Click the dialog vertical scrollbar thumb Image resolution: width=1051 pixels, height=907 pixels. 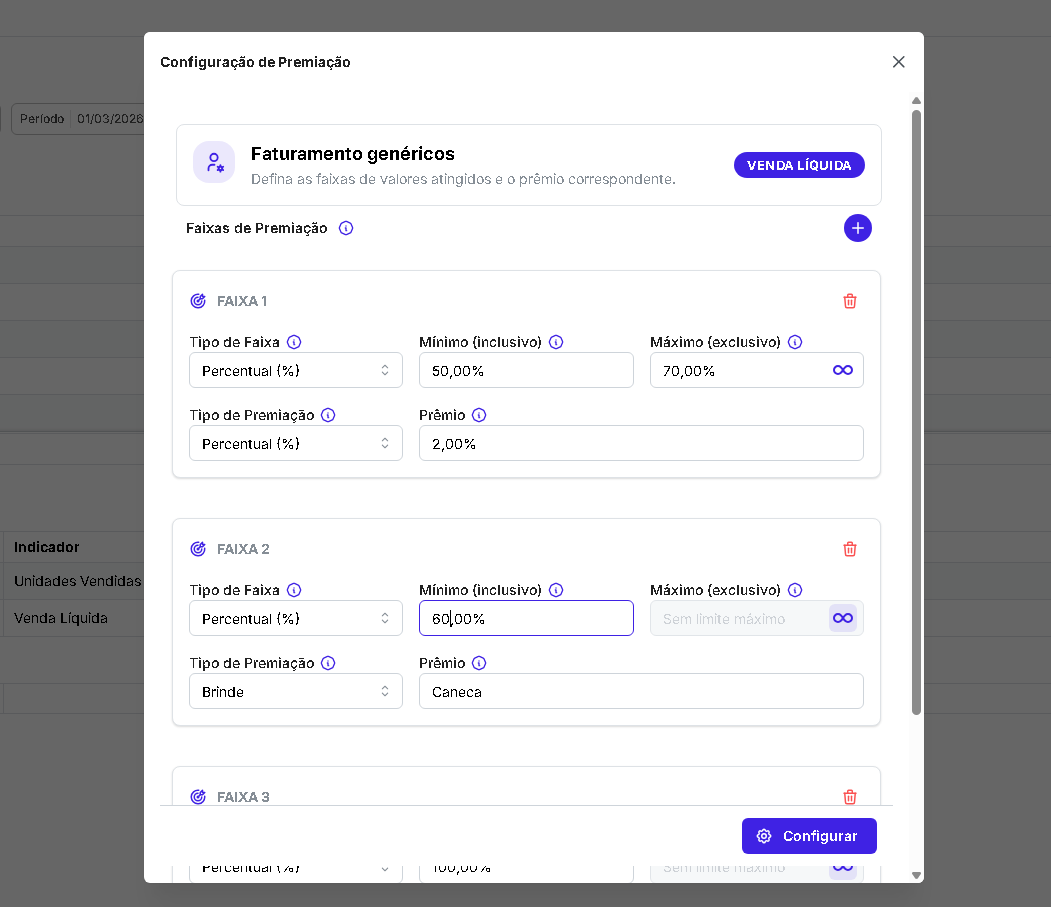[x=916, y=412]
